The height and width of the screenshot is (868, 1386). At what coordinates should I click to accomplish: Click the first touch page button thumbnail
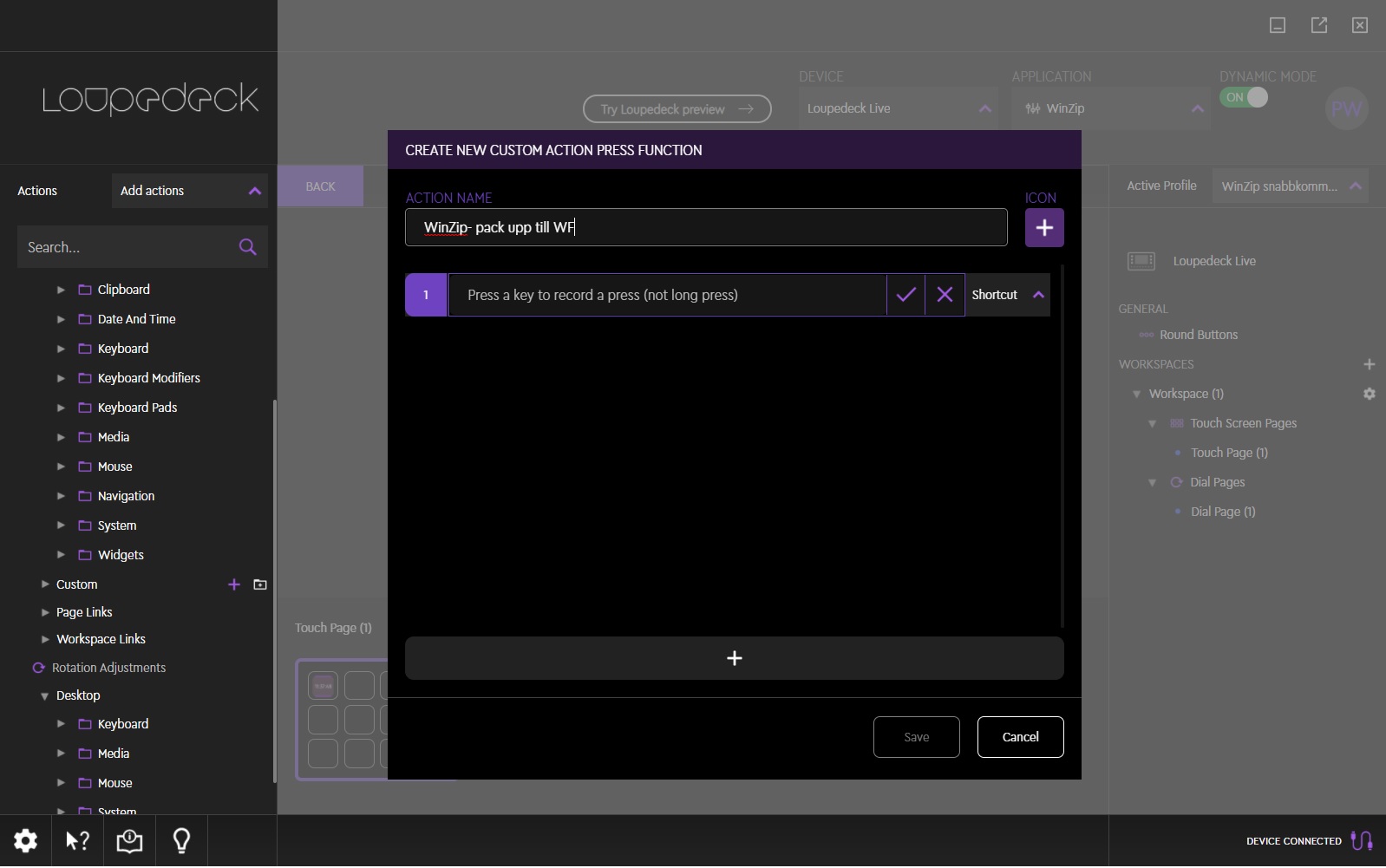tap(323, 686)
